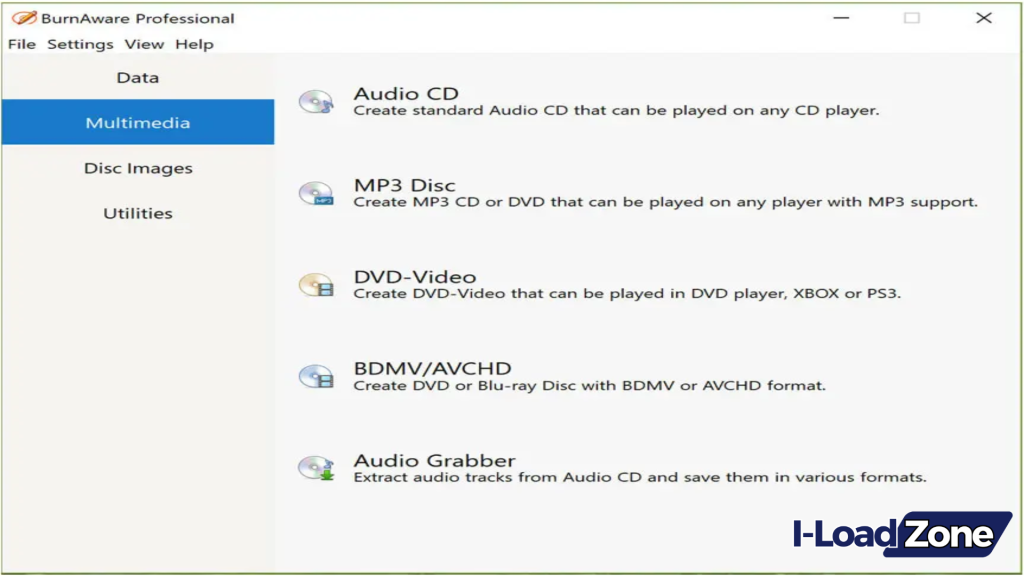Screen dimensions: 1024x576
Task: Select the Audio CD disc icon
Action: (317, 101)
